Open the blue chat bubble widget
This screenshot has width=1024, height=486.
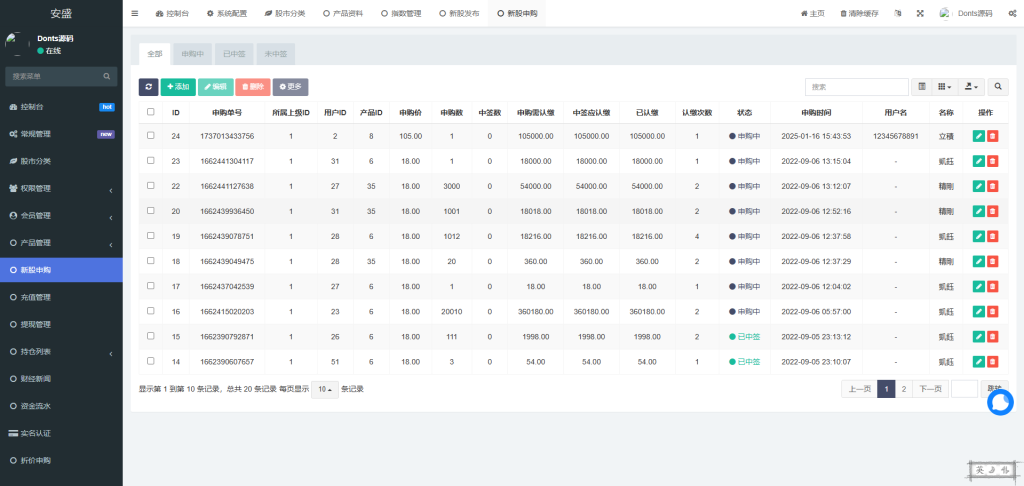click(x=1000, y=402)
